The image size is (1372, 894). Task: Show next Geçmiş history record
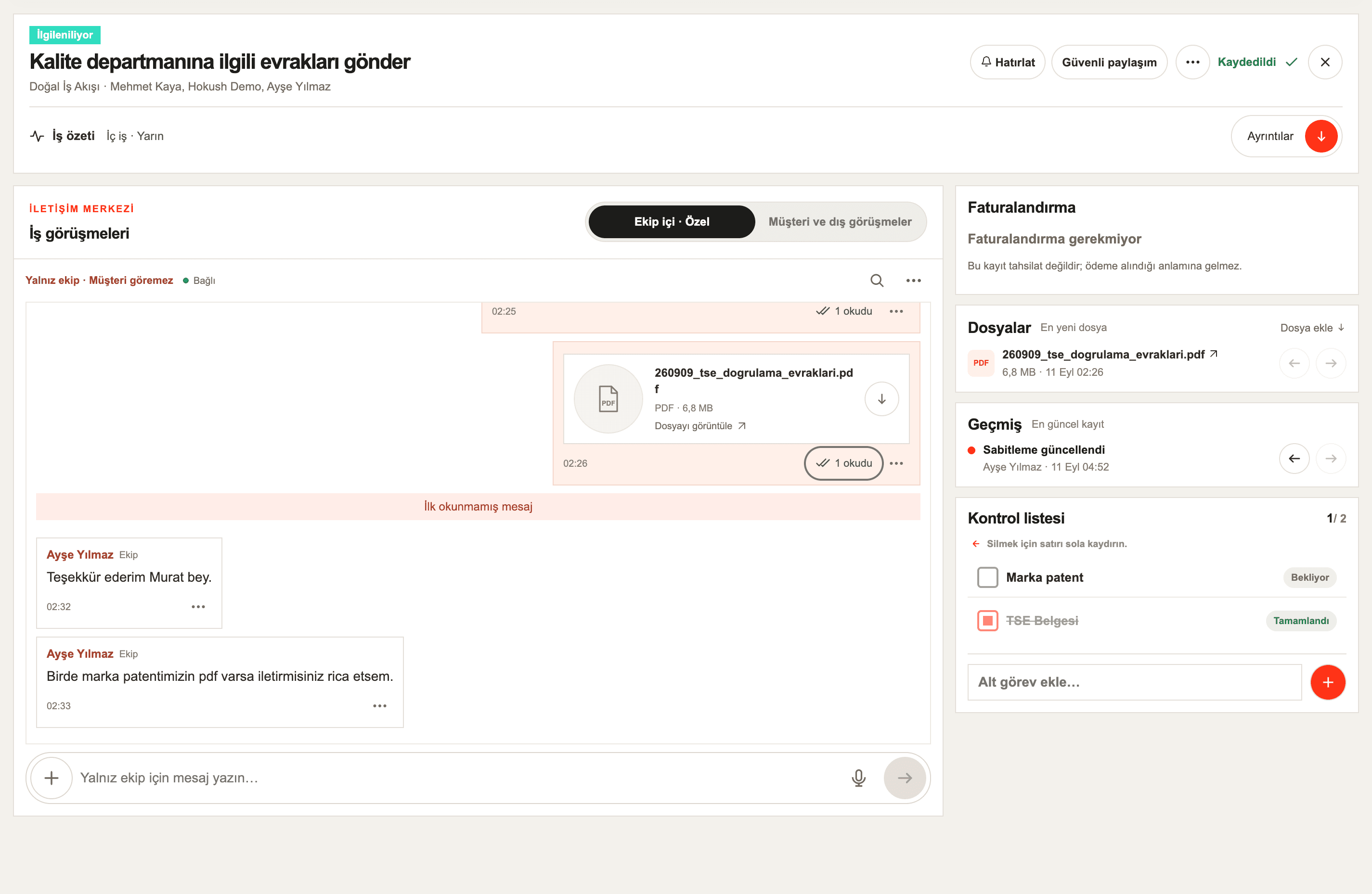tap(1331, 459)
